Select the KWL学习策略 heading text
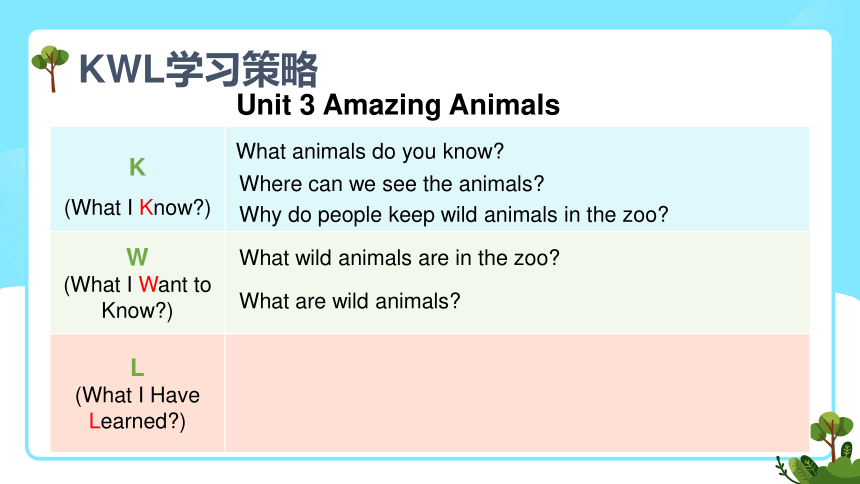The height and width of the screenshot is (484, 860). point(199,70)
